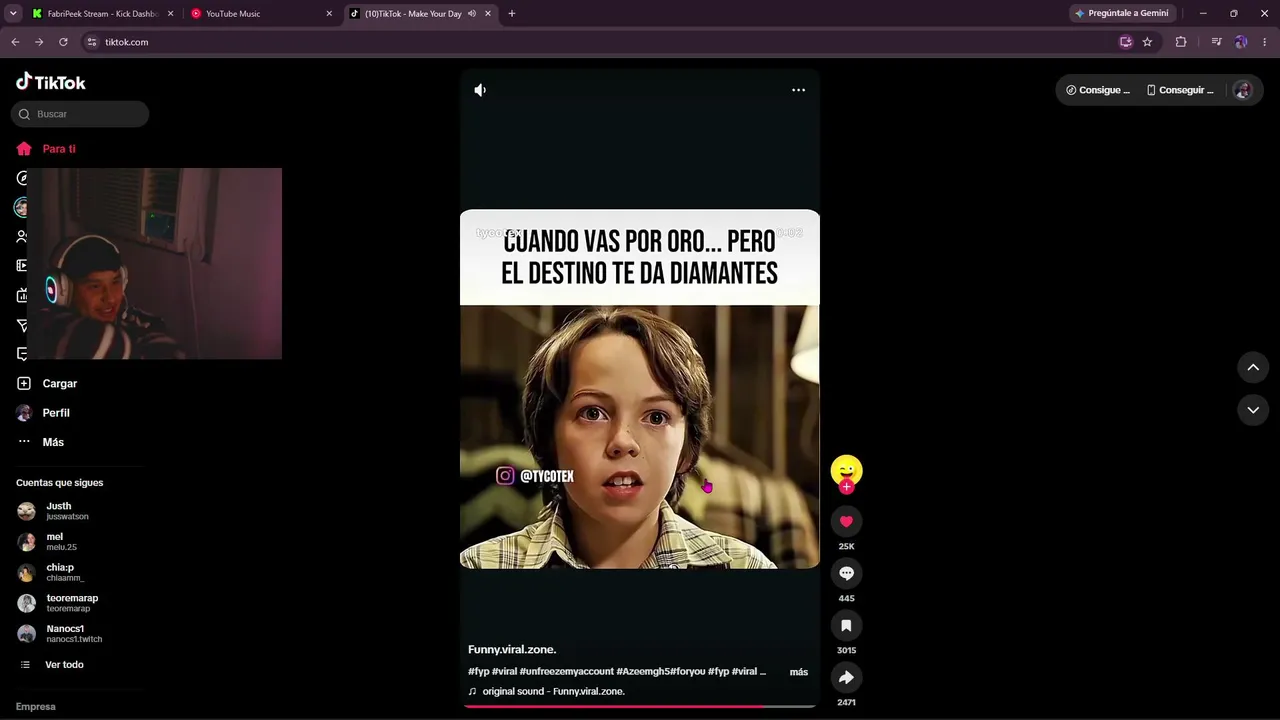Screen dimensions: 1280x720
Task: Open the Chrome profile avatar
Action: 1241,42
